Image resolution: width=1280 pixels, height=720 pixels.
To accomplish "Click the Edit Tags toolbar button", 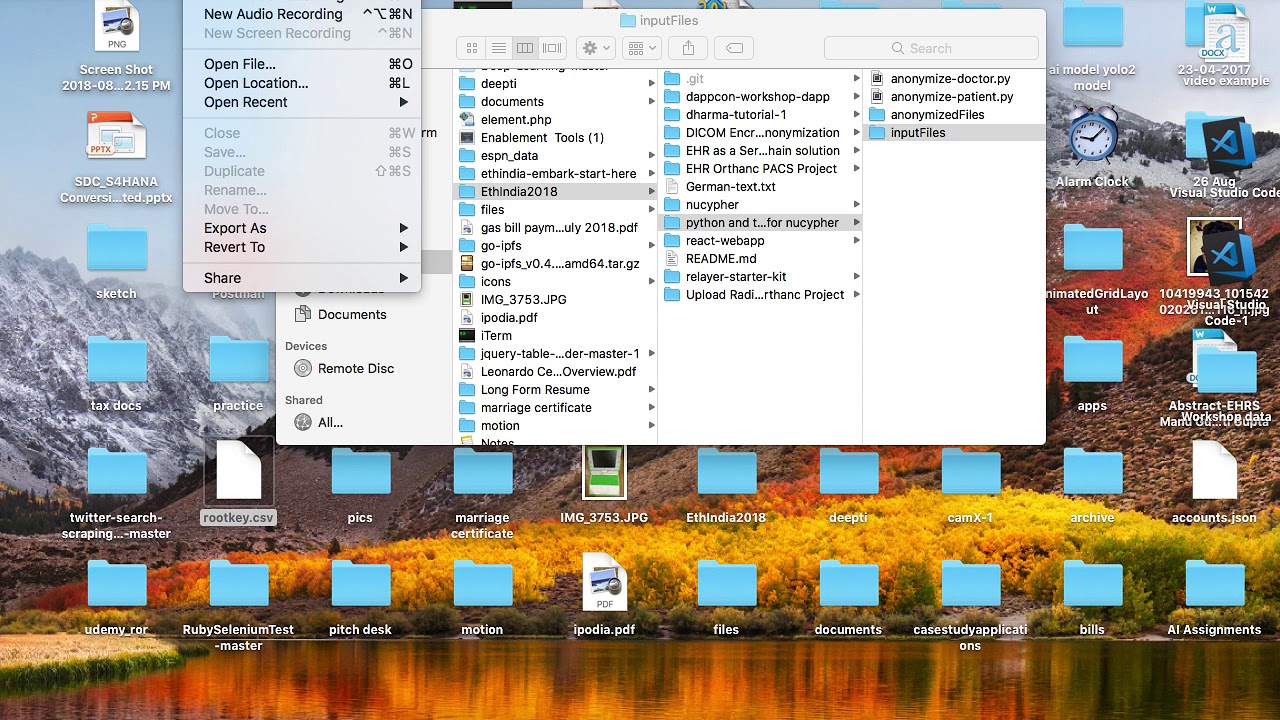I will pyautogui.click(x=734, y=48).
